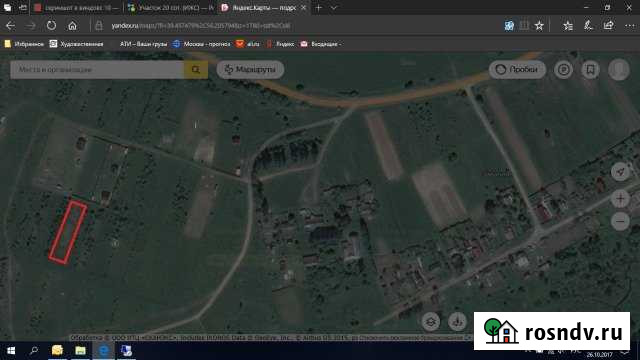
Task: Open the Windows Start menu
Action: pyautogui.click(x=11, y=351)
